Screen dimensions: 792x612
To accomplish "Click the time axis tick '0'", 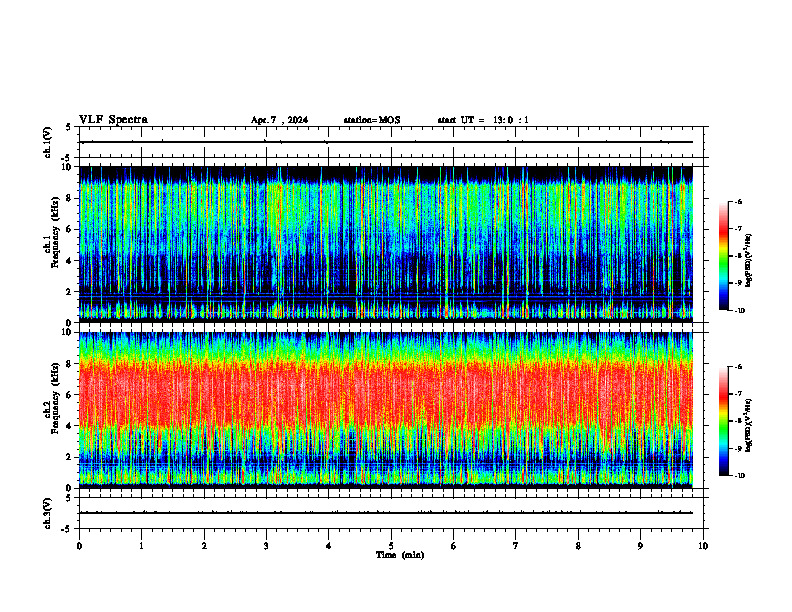I will tap(79, 546).
